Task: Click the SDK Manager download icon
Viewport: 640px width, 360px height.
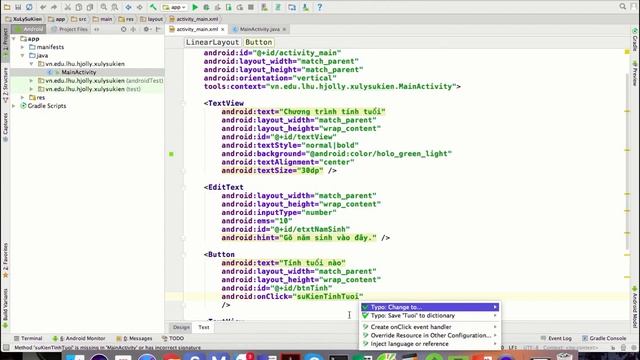Action: 305,7
